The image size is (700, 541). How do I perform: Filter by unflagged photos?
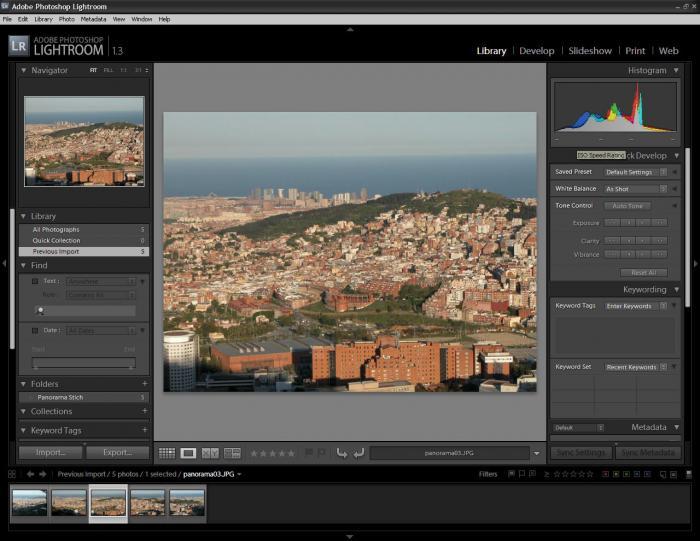pos(522,474)
